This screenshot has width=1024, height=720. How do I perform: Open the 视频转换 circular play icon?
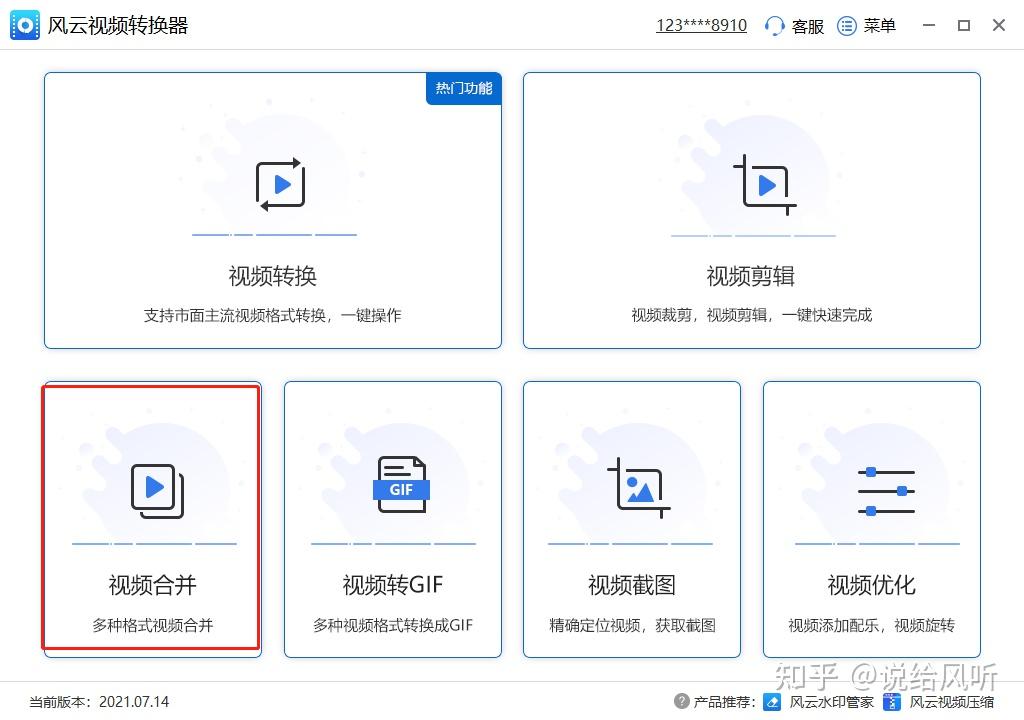[x=277, y=184]
